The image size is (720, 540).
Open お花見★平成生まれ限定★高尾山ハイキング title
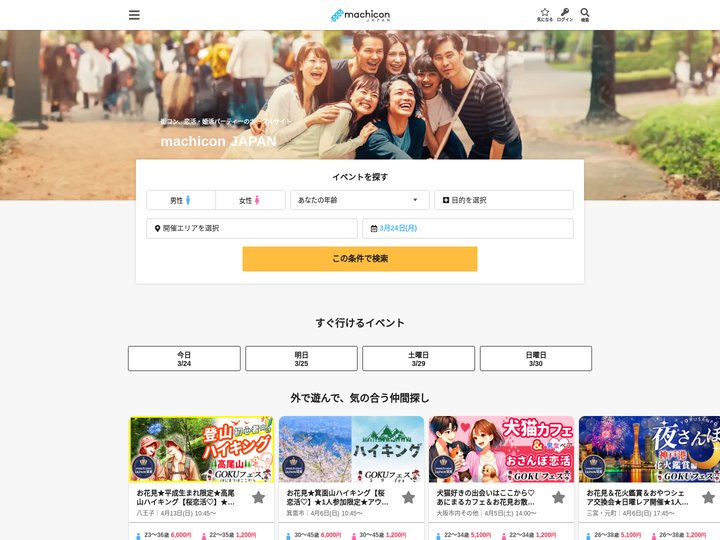pos(186,497)
